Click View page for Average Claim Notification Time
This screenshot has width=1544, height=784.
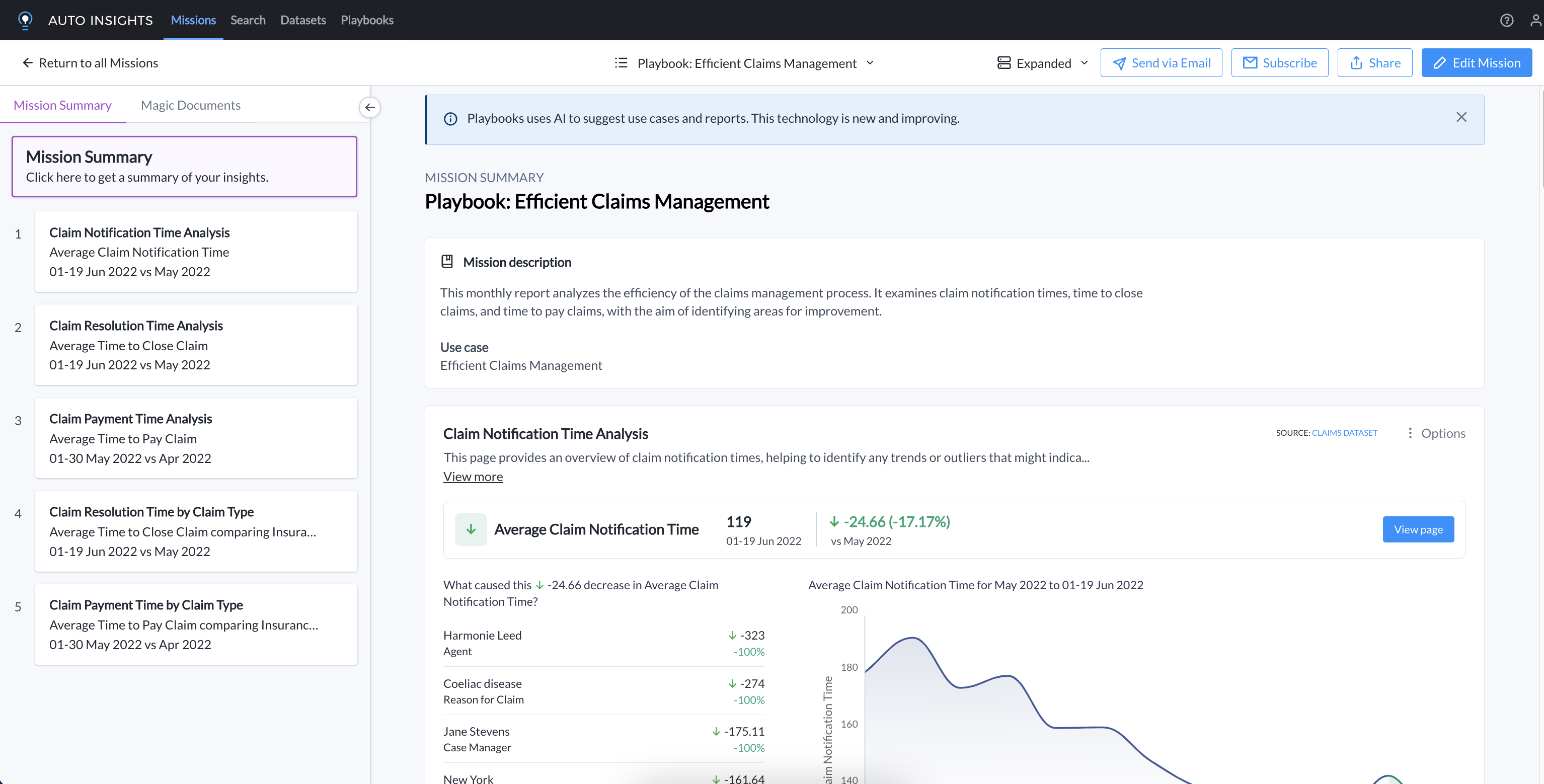1418,529
